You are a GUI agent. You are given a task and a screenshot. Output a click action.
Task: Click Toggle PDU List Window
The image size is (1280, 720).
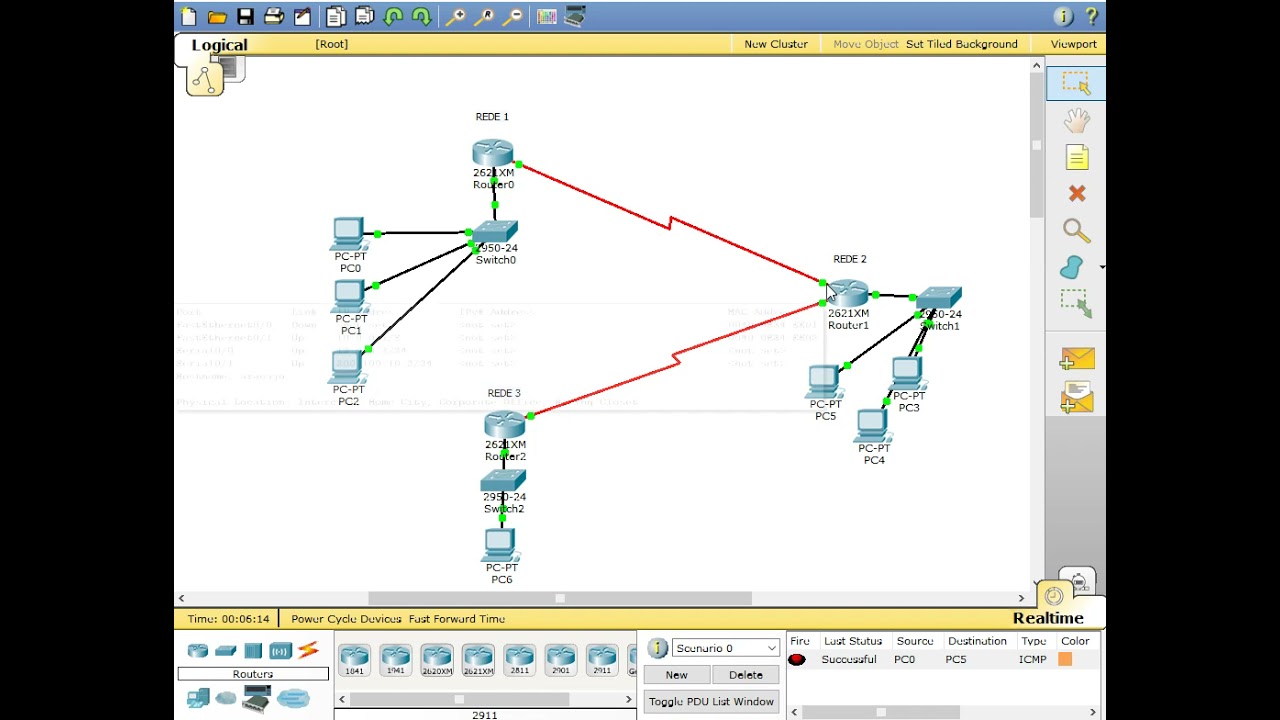point(711,702)
